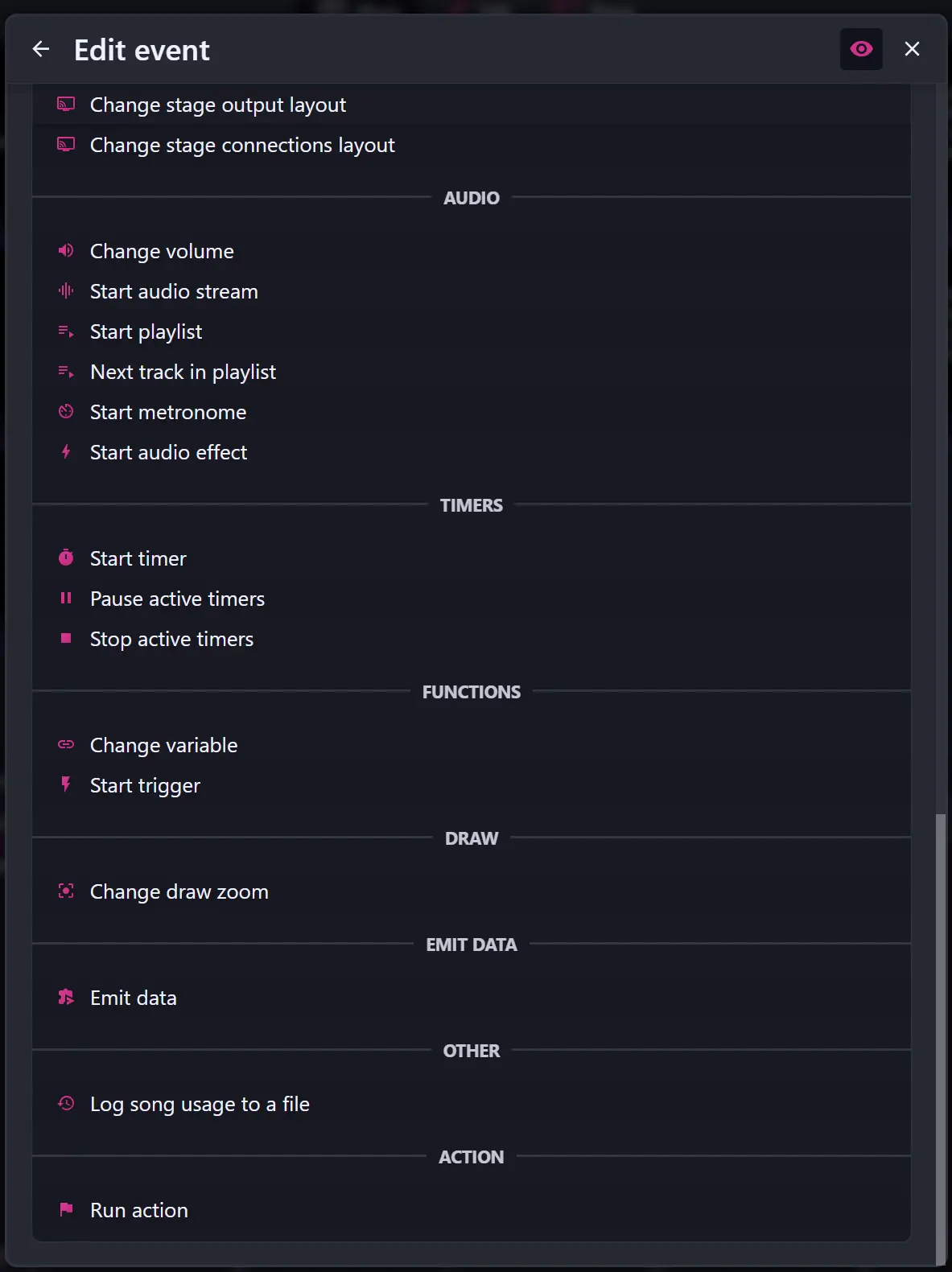The height and width of the screenshot is (1272, 952).
Task: Choose the Emit data action
Action: tap(133, 998)
